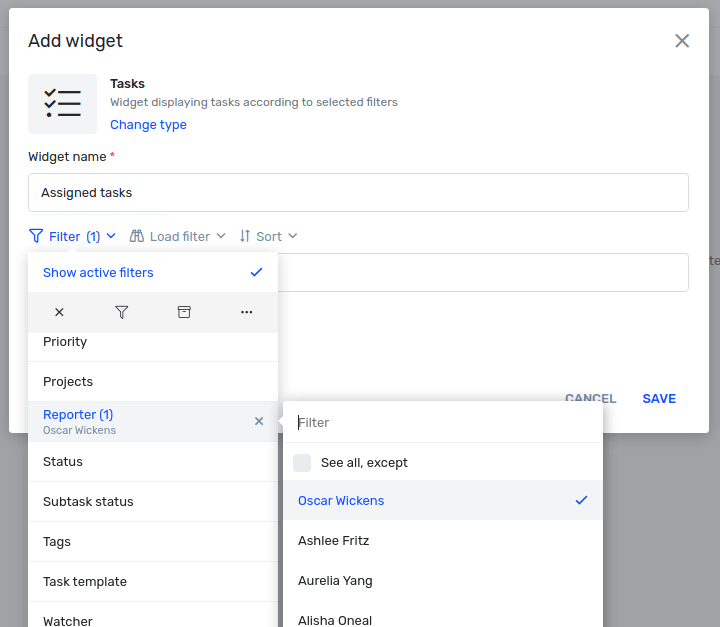
Task: Open the Projects filter entry
Action: (x=153, y=382)
